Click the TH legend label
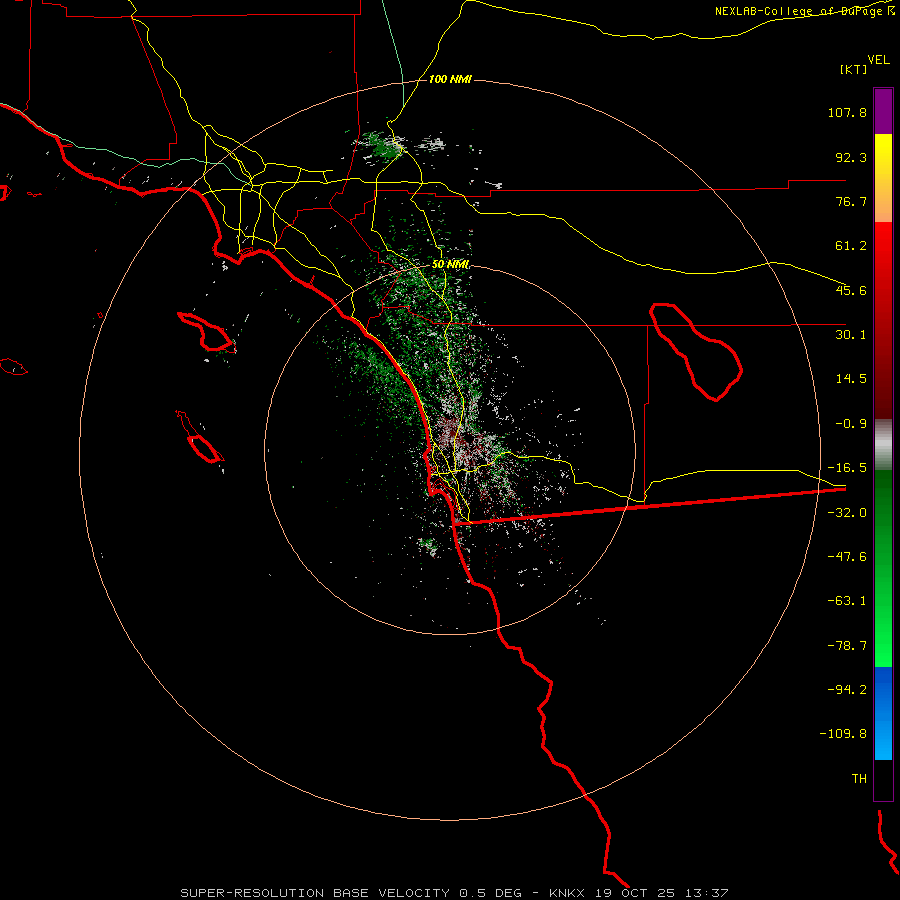 coord(859,779)
